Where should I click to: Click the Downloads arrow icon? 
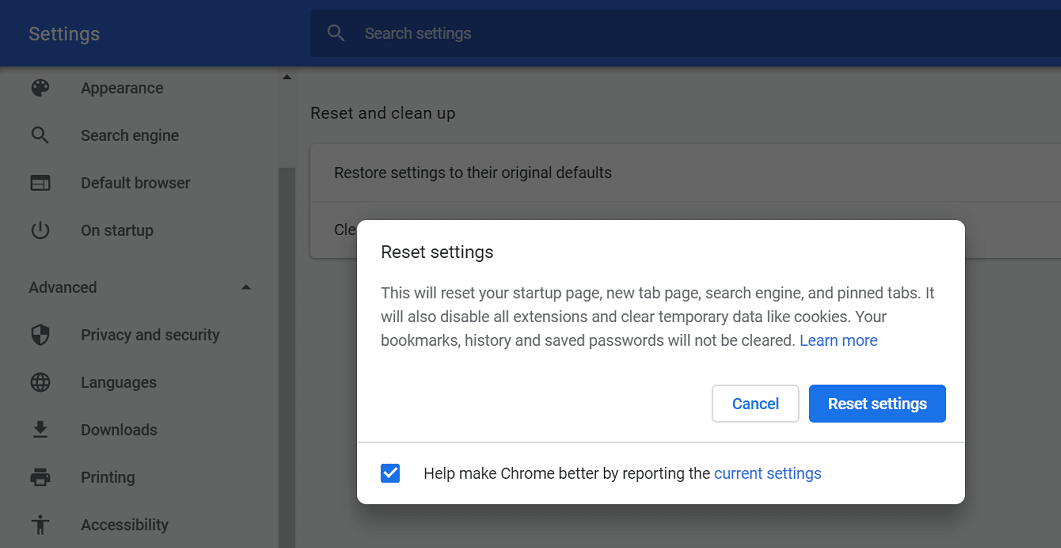40,430
